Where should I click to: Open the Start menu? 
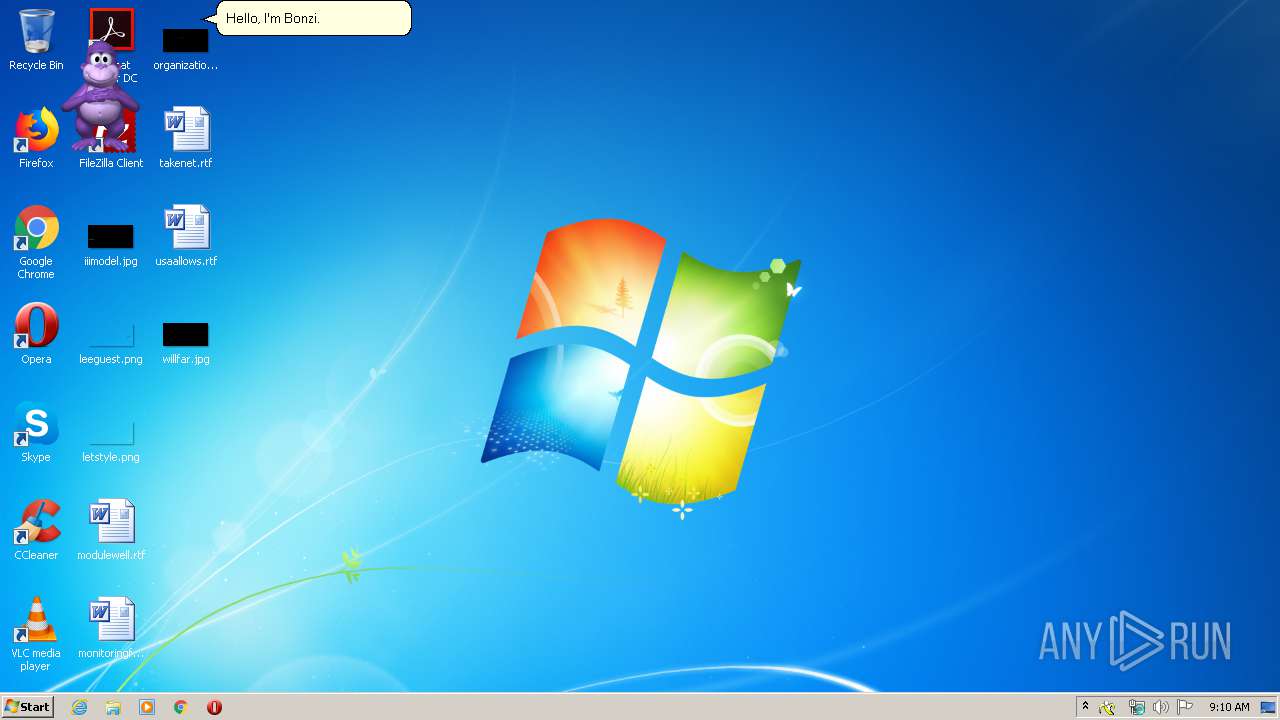[27, 707]
